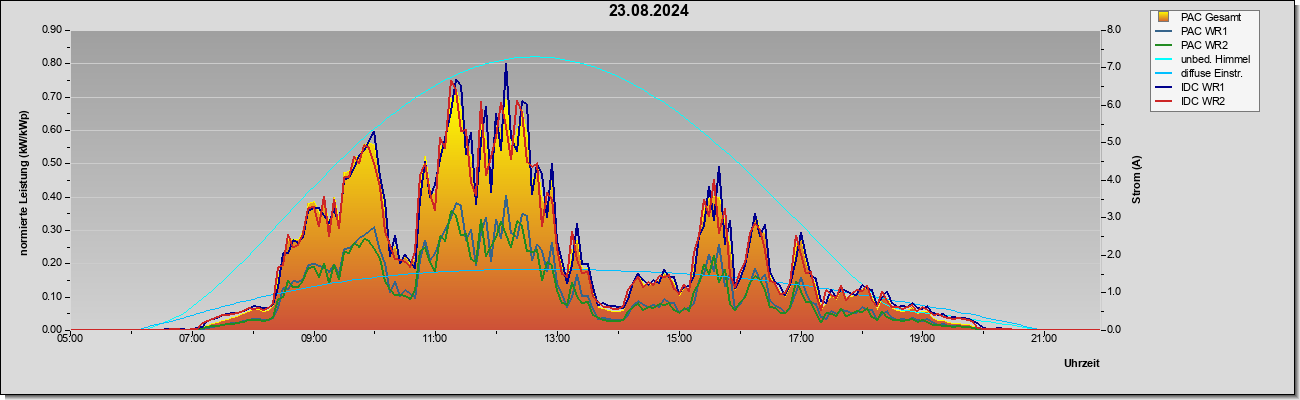The height and width of the screenshot is (400, 1300).
Task: Select the IDC WR2 legend entry
Action: coord(1203,102)
